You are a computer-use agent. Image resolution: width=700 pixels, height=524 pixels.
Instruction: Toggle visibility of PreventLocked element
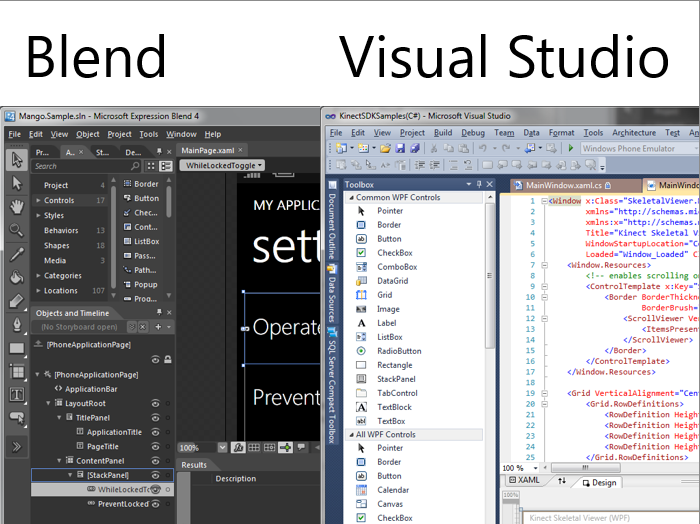click(x=155, y=504)
